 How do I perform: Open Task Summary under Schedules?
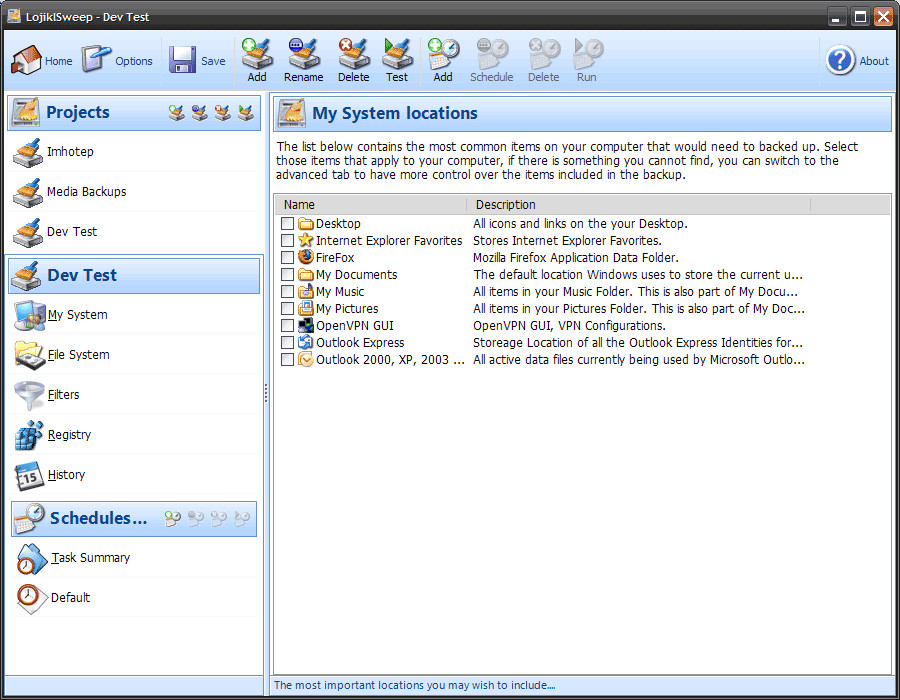[x=134, y=558]
